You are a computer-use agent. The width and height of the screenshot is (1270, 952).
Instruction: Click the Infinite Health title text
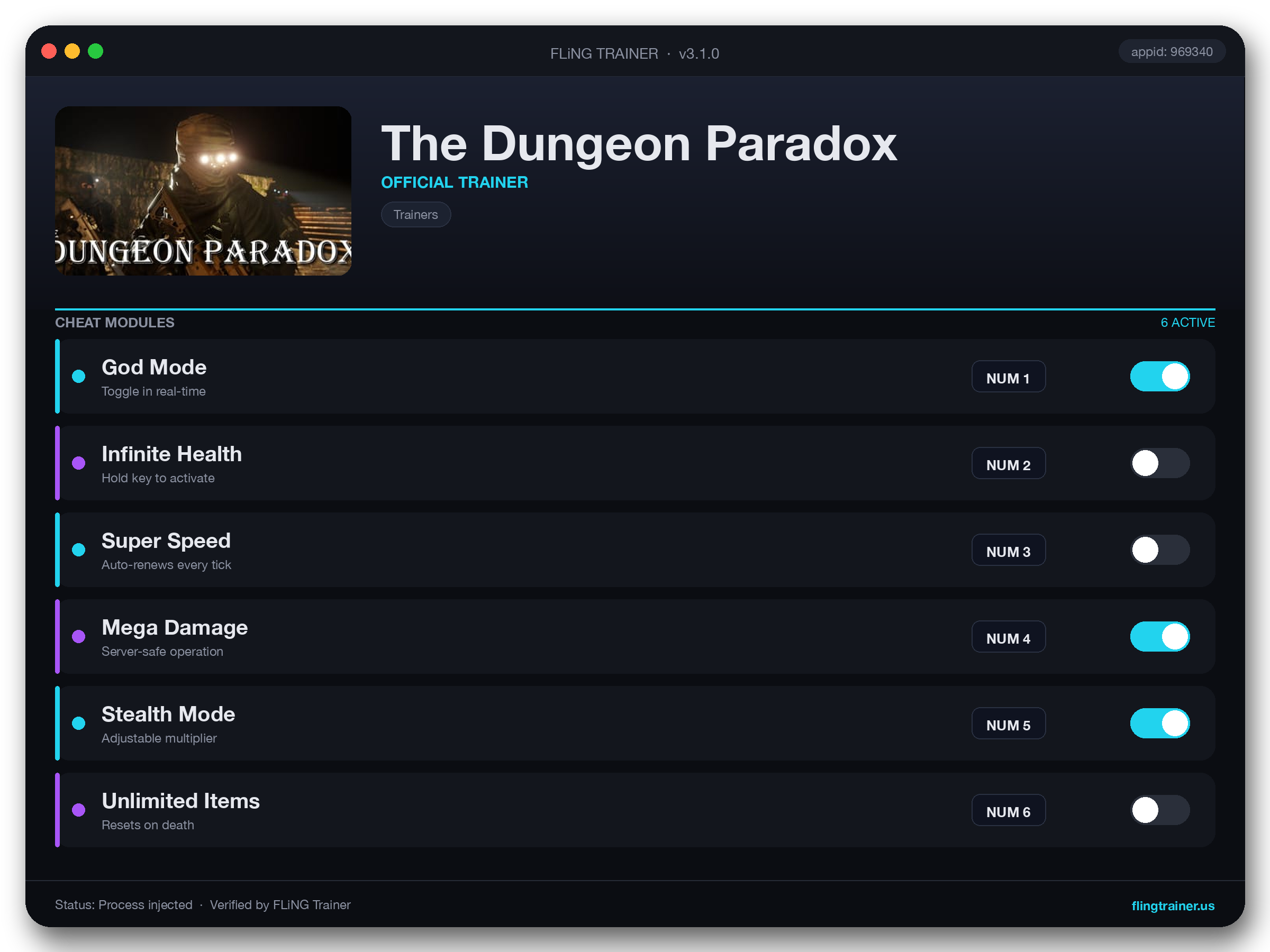(171, 454)
